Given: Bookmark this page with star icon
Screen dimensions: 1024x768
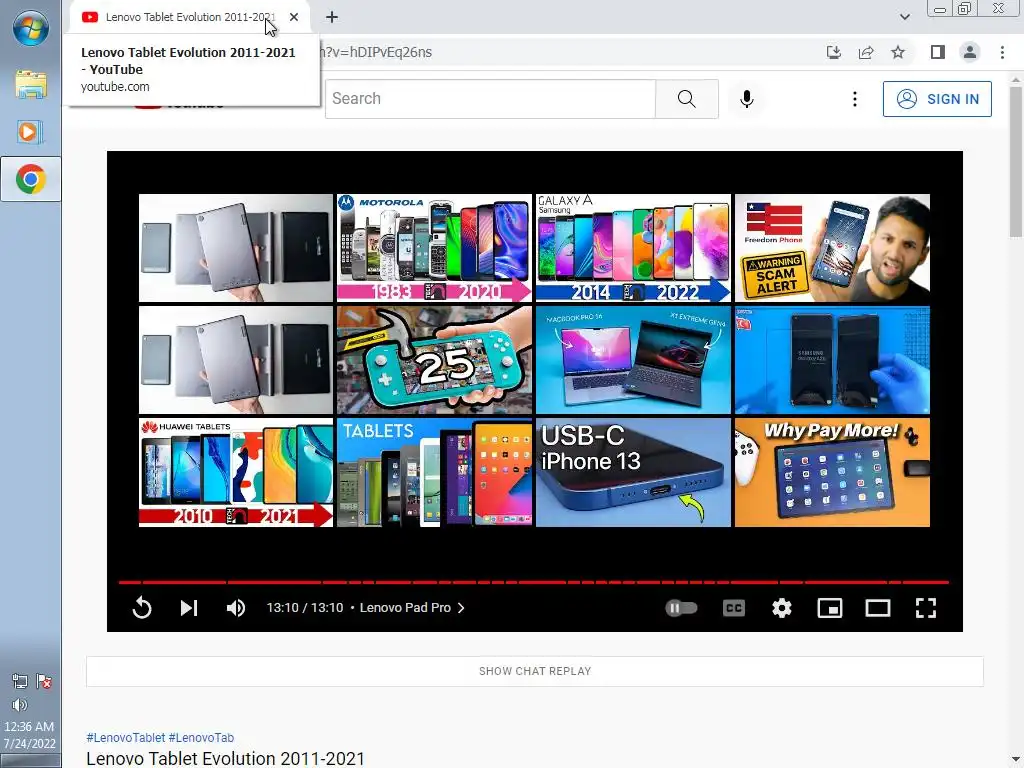Looking at the screenshot, I should [x=898, y=52].
